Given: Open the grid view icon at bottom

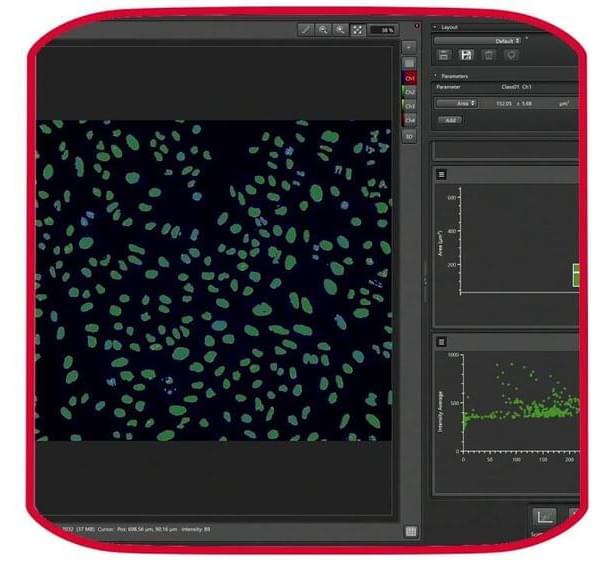Looking at the screenshot, I should click(410, 532).
